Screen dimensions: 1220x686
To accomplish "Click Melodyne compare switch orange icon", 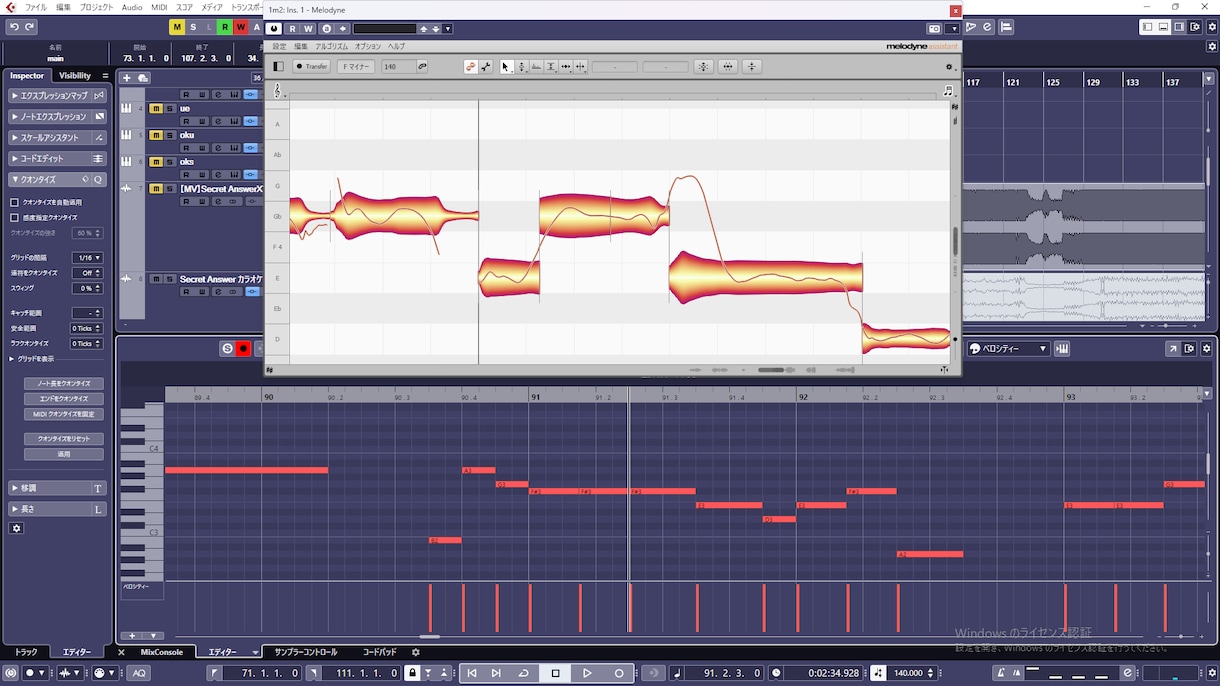I will 470,67.
